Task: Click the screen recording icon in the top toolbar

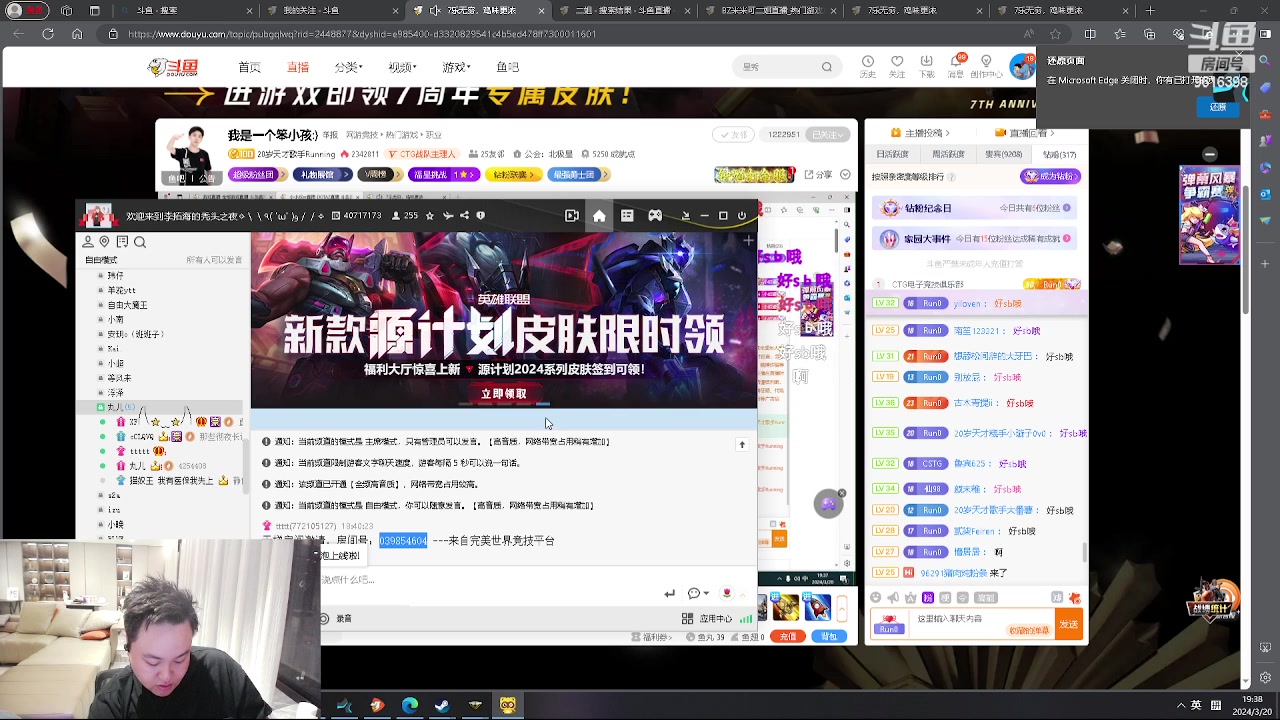Action: point(572,215)
